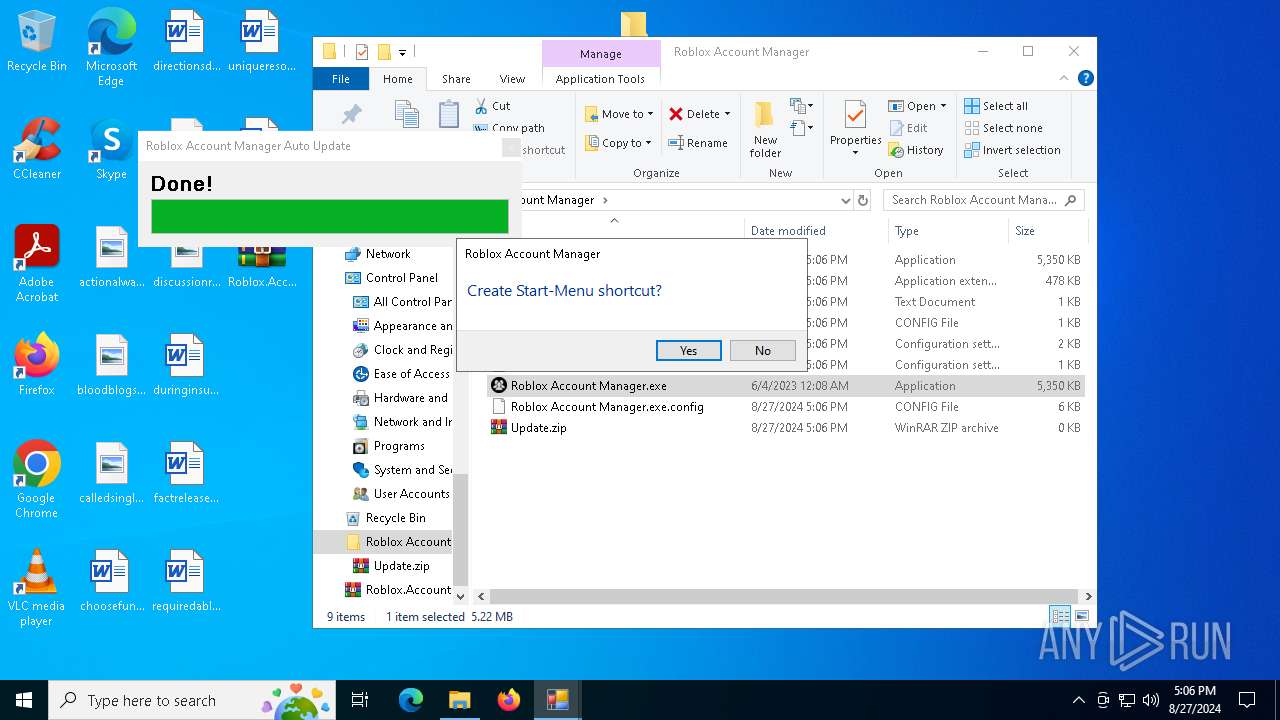
Task: Open Google Chrome desktop icon
Action: click(x=37, y=480)
